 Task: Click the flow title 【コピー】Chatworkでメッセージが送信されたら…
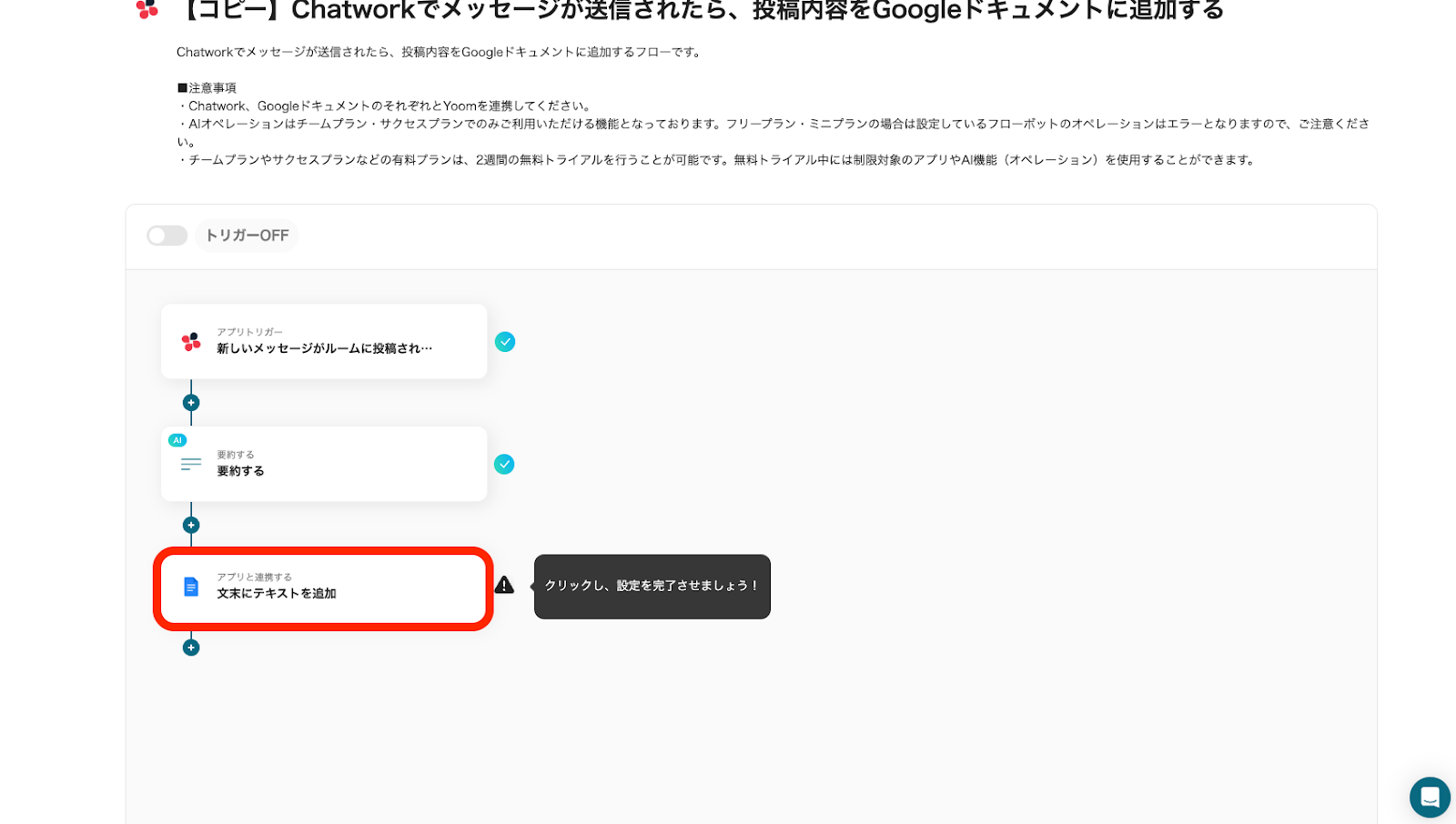tap(700, 10)
